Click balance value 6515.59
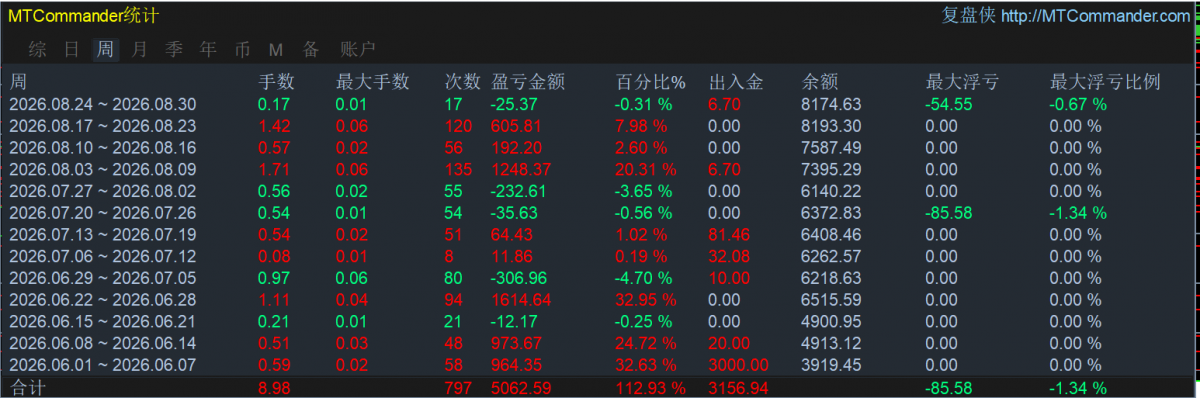The image size is (1200, 398). tap(831, 300)
